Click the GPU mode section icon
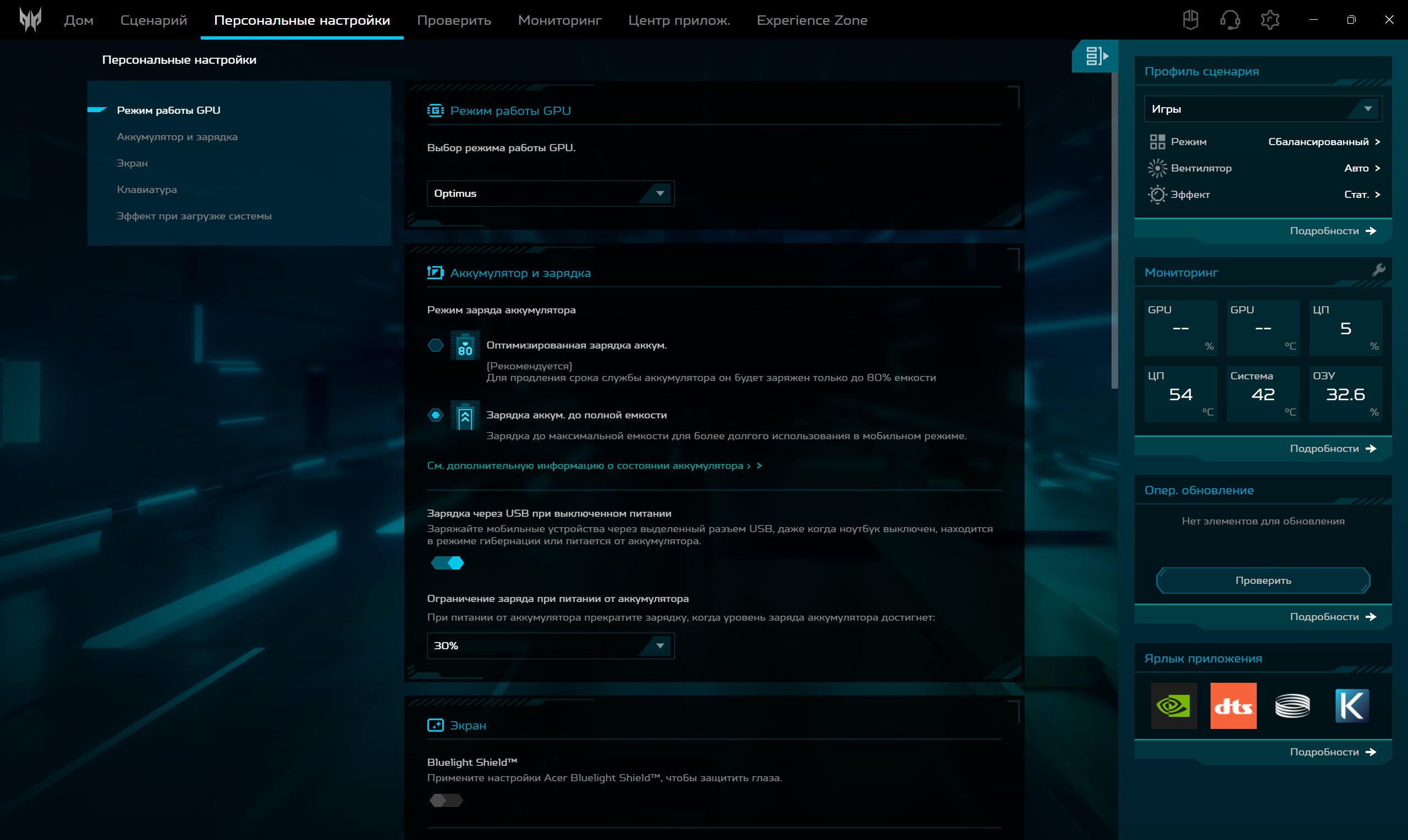This screenshot has height=840, width=1408. [436, 110]
